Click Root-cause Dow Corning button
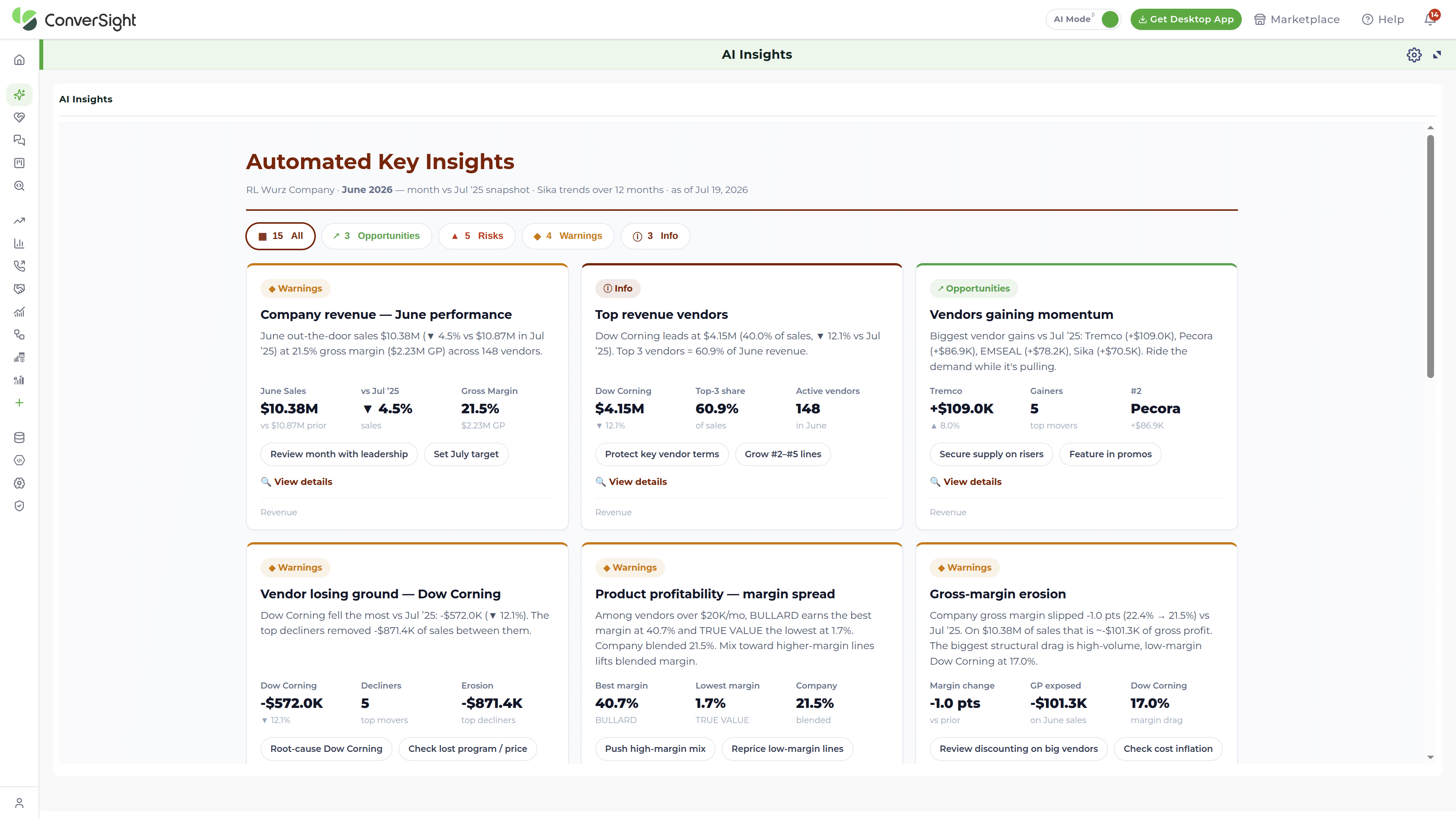Viewport: 1456px width, 819px height. pos(326,748)
